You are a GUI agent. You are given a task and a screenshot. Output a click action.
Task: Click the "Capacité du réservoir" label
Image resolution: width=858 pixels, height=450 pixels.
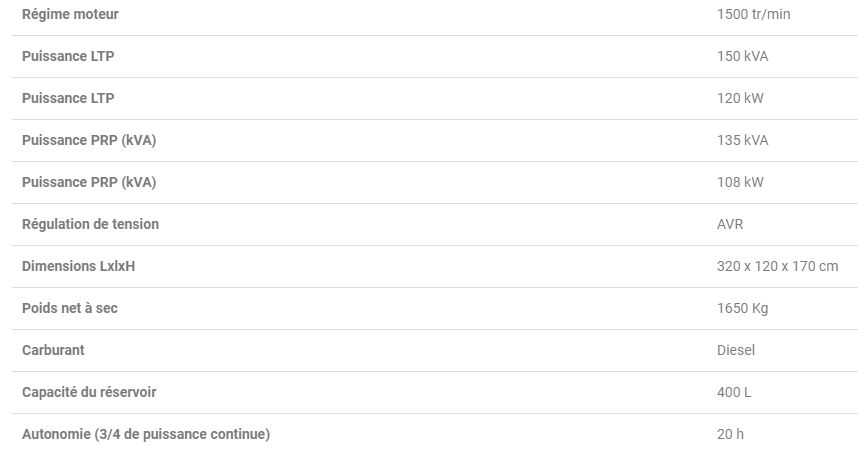(89, 392)
